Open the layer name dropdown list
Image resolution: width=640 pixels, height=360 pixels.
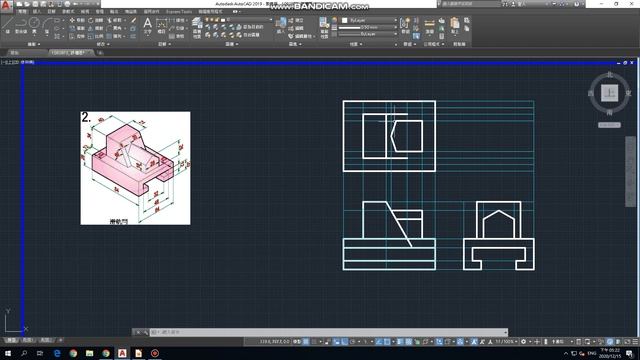239,20
